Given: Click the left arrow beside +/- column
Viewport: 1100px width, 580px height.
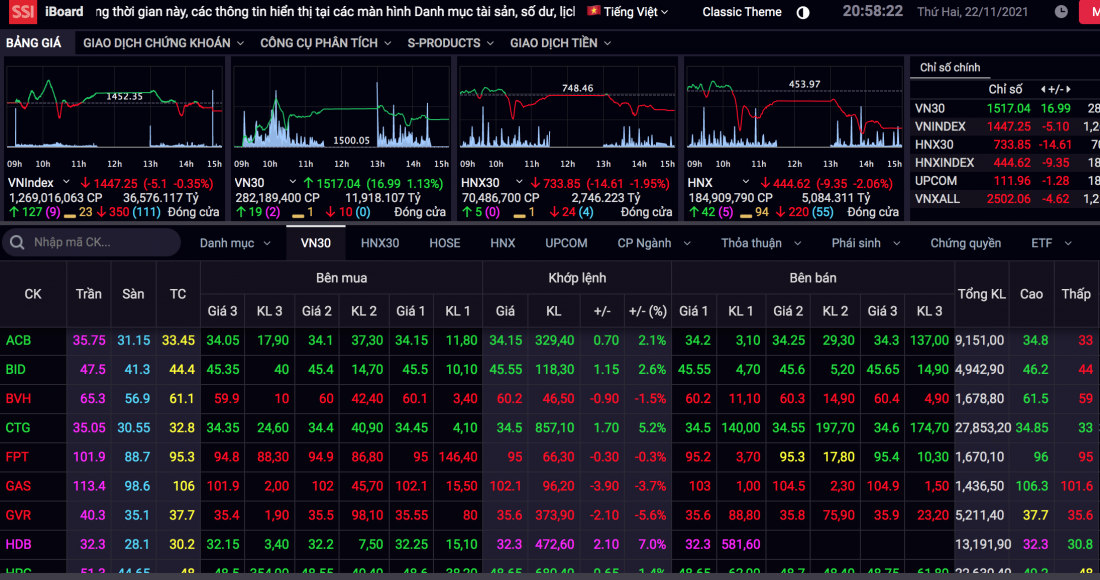Looking at the screenshot, I should pyautogui.click(x=1044, y=90).
